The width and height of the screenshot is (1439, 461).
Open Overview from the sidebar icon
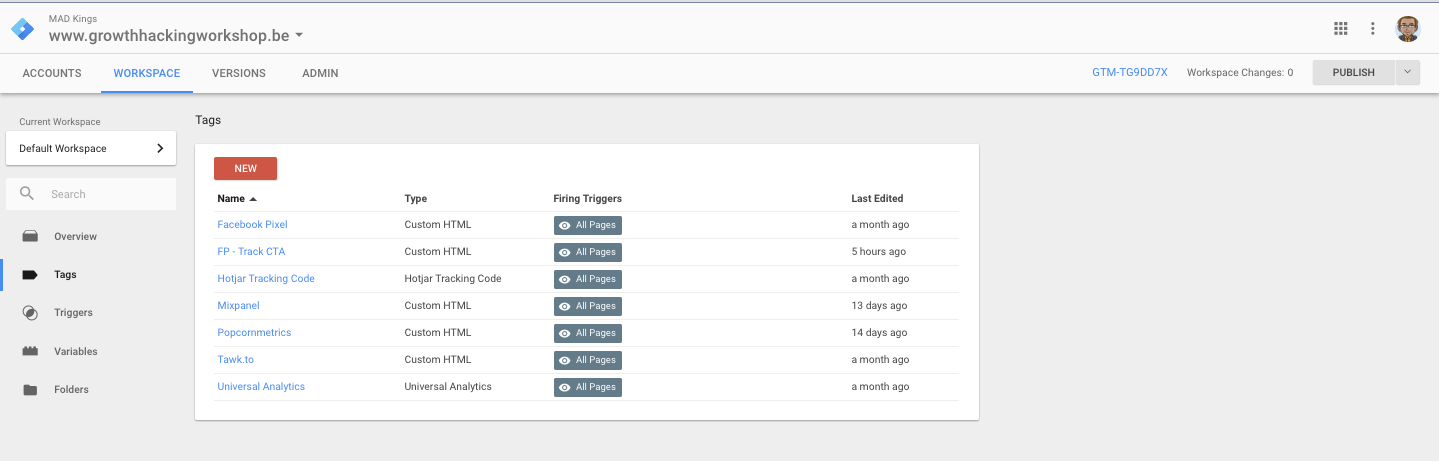(x=30, y=237)
